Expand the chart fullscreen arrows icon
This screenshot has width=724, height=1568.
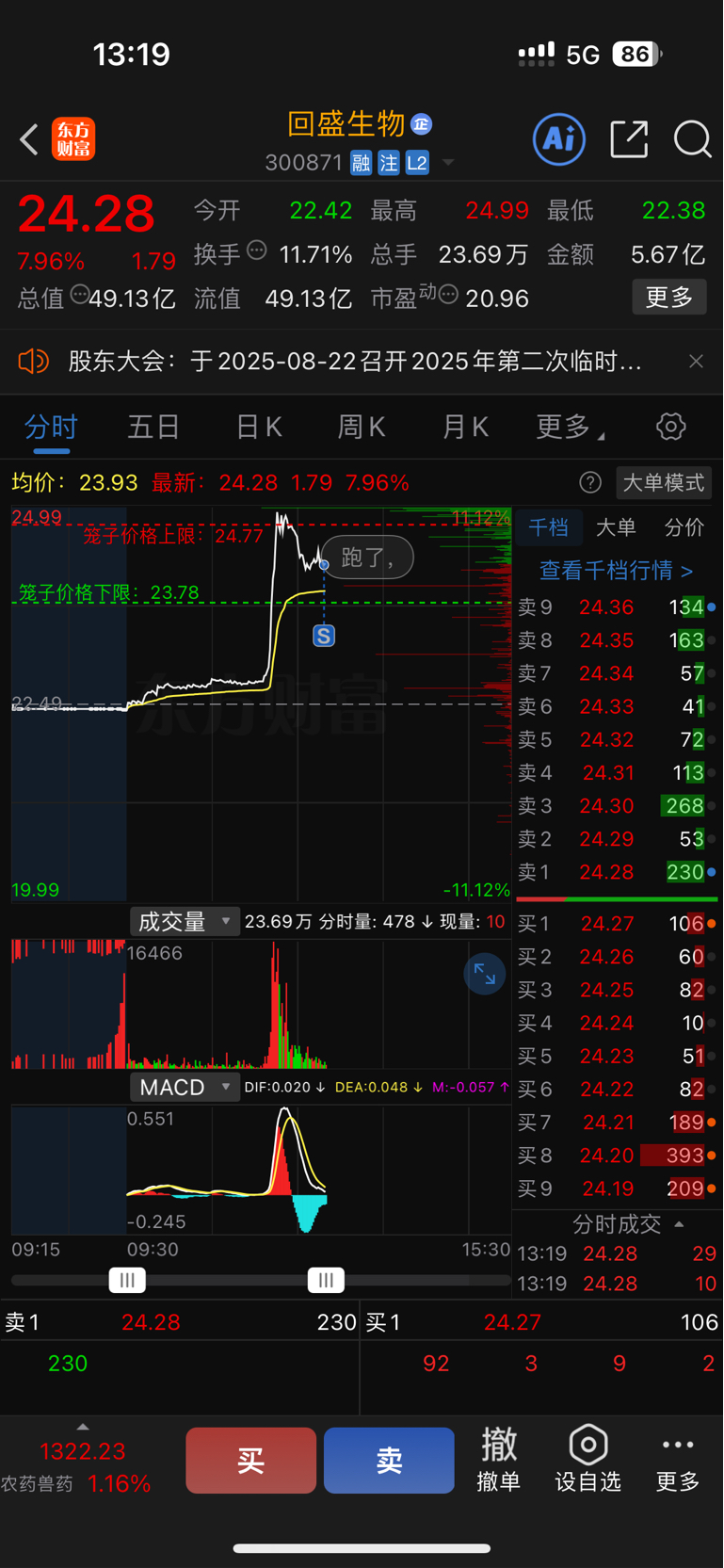tap(485, 975)
